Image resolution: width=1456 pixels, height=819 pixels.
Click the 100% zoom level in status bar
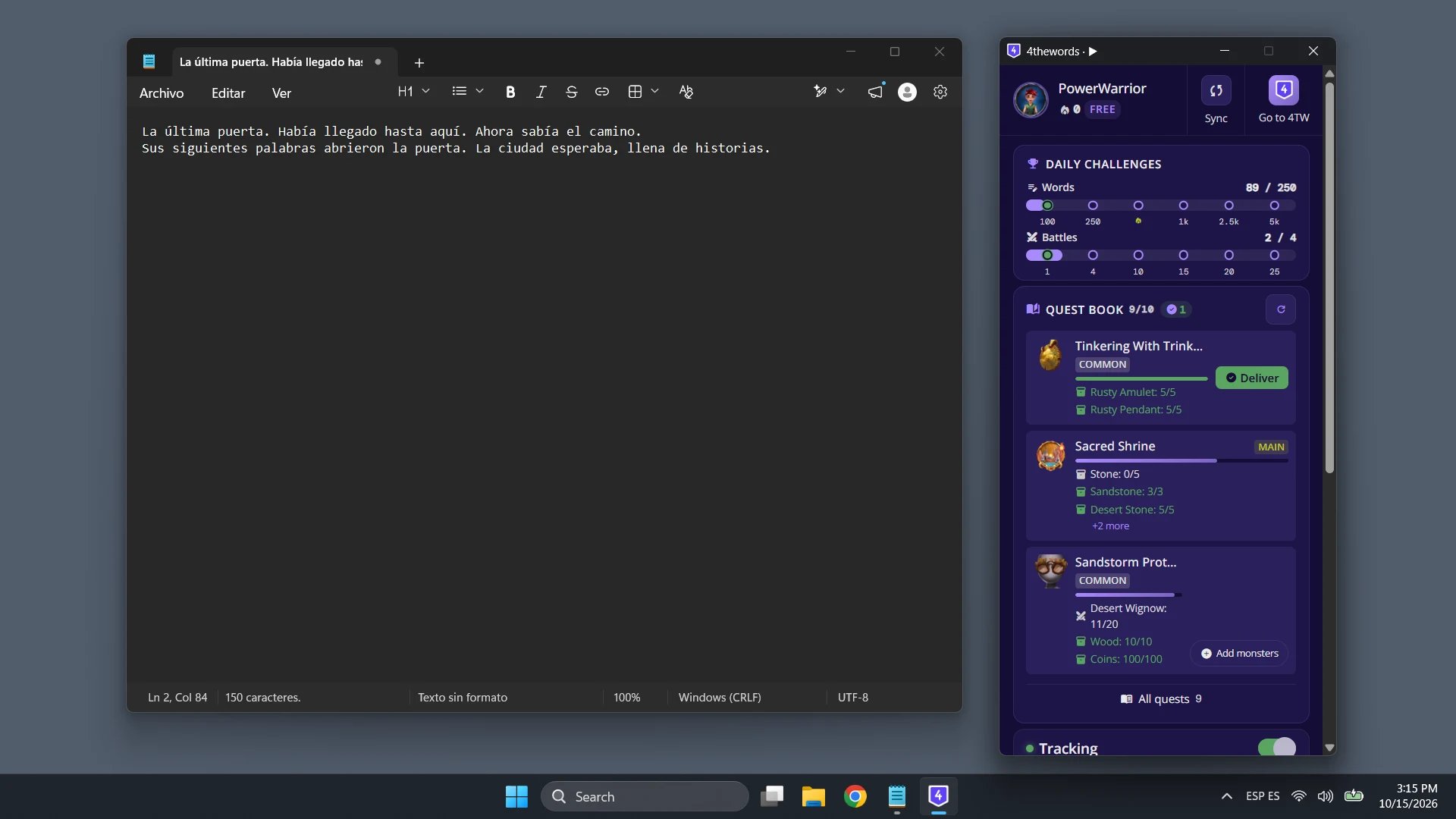point(626,698)
